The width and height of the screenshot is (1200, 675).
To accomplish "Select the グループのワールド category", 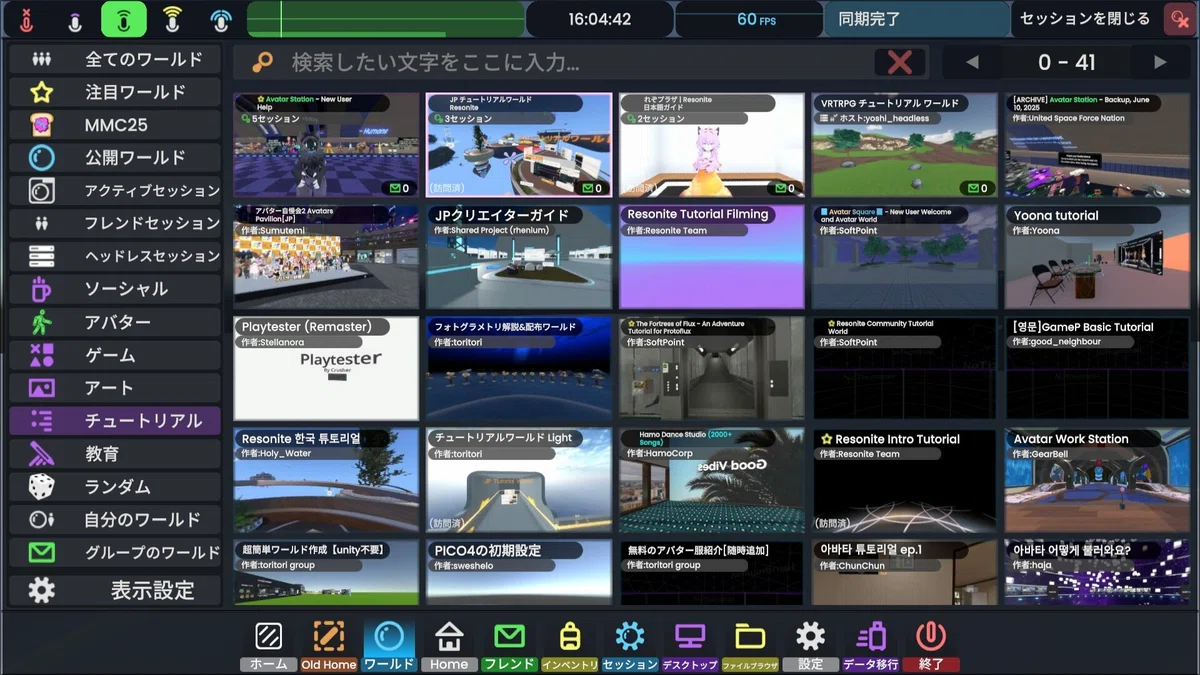I will [x=115, y=553].
